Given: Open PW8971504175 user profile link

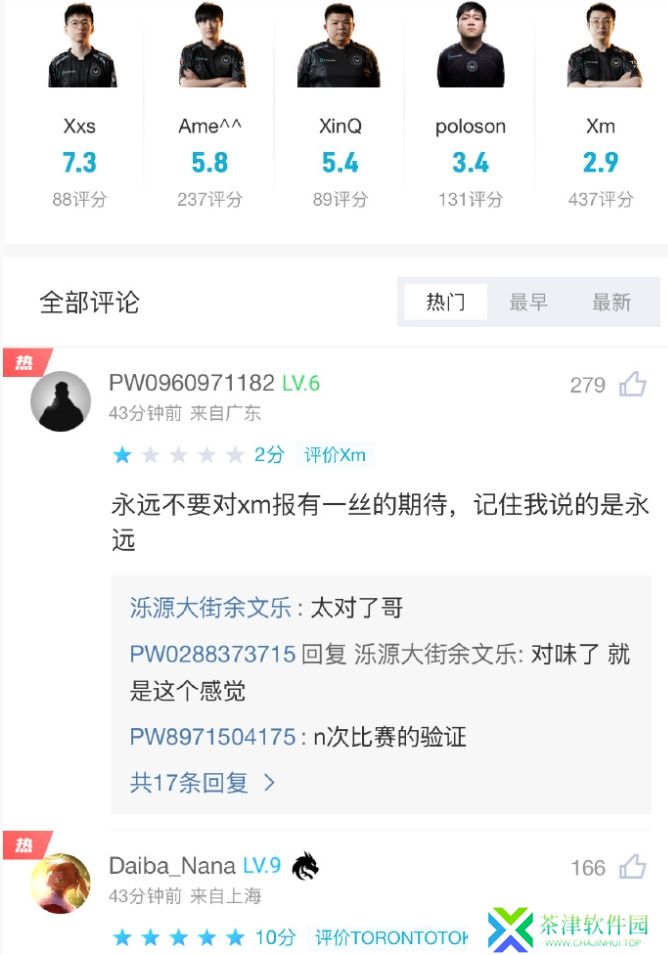Looking at the screenshot, I should (213, 737).
